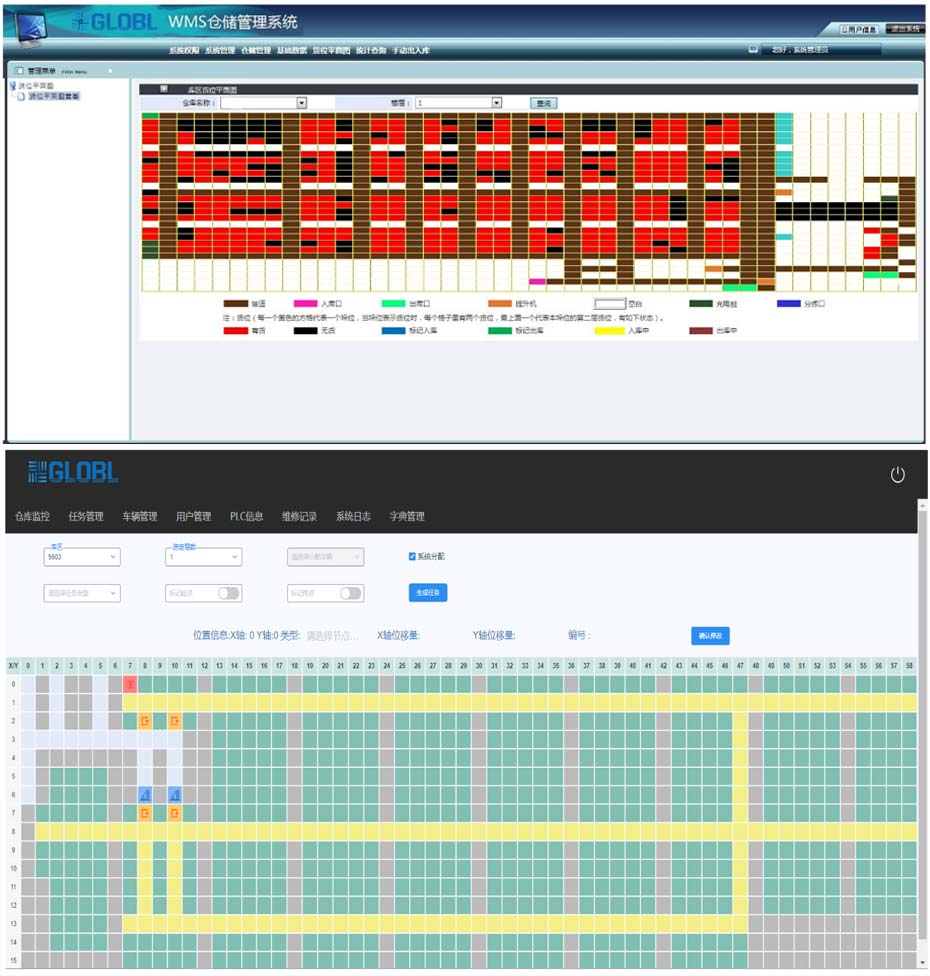Click the blue vehicle icon at column 10
This screenshot has height=976, width=930.
click(x=175, y=795)
